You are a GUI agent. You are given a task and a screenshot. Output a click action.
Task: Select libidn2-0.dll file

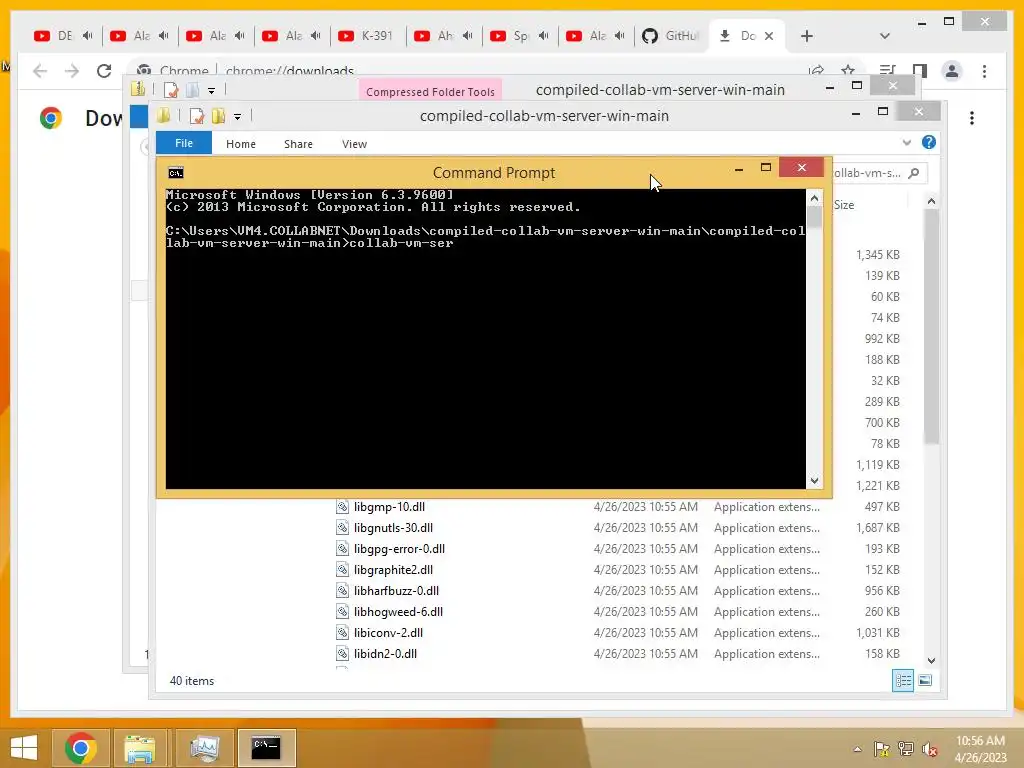pyautogui.click(x=385, y=653)
